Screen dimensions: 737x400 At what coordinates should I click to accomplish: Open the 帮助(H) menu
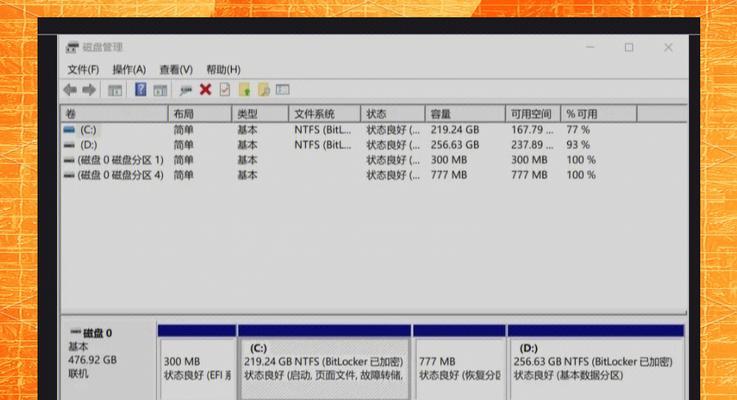(x=223, y=70)
